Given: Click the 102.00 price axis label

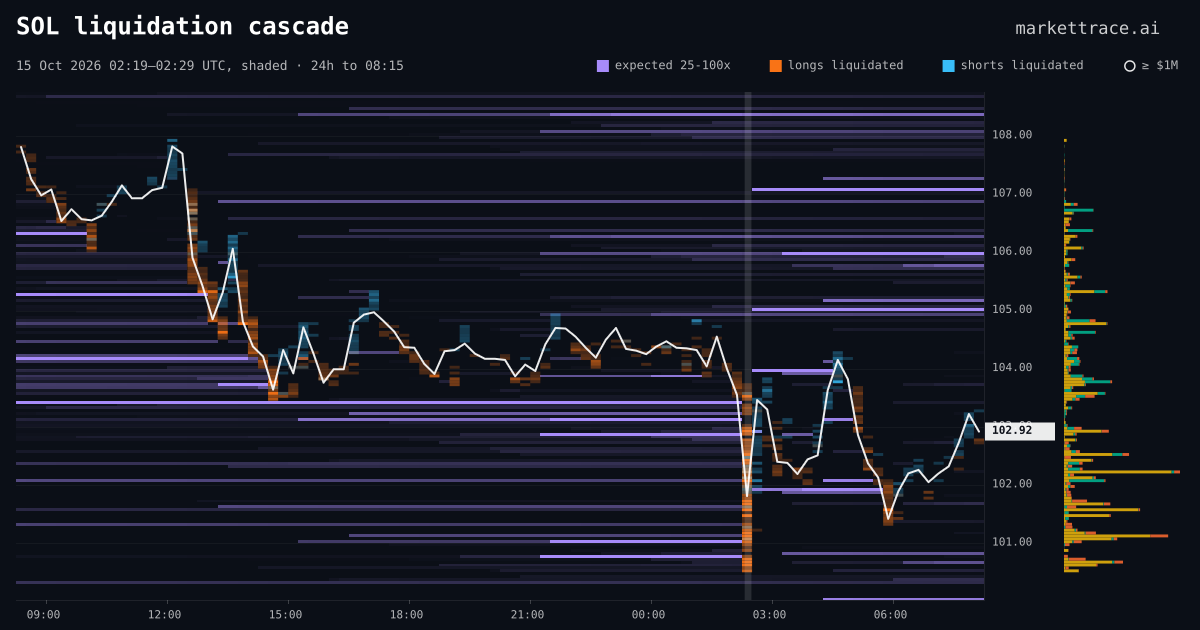Looking at the screenshot, I should pos(1012,484).
